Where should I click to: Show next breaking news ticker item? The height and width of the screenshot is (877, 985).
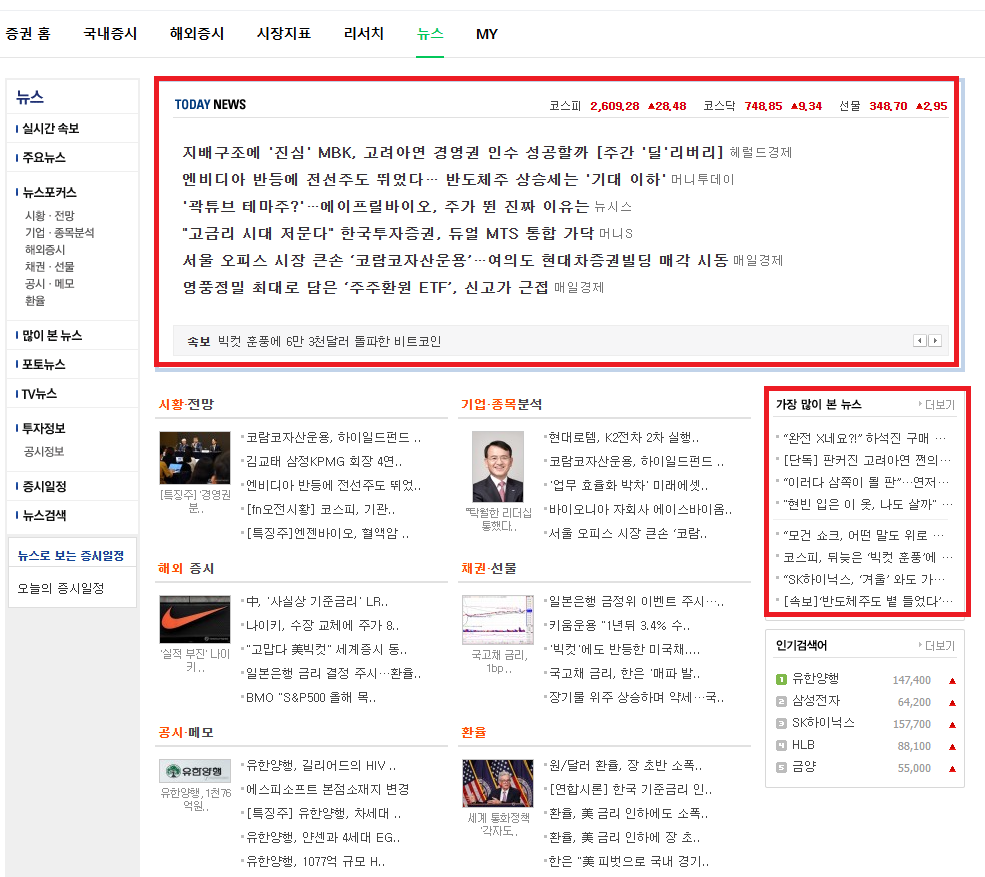pos(935,340)
